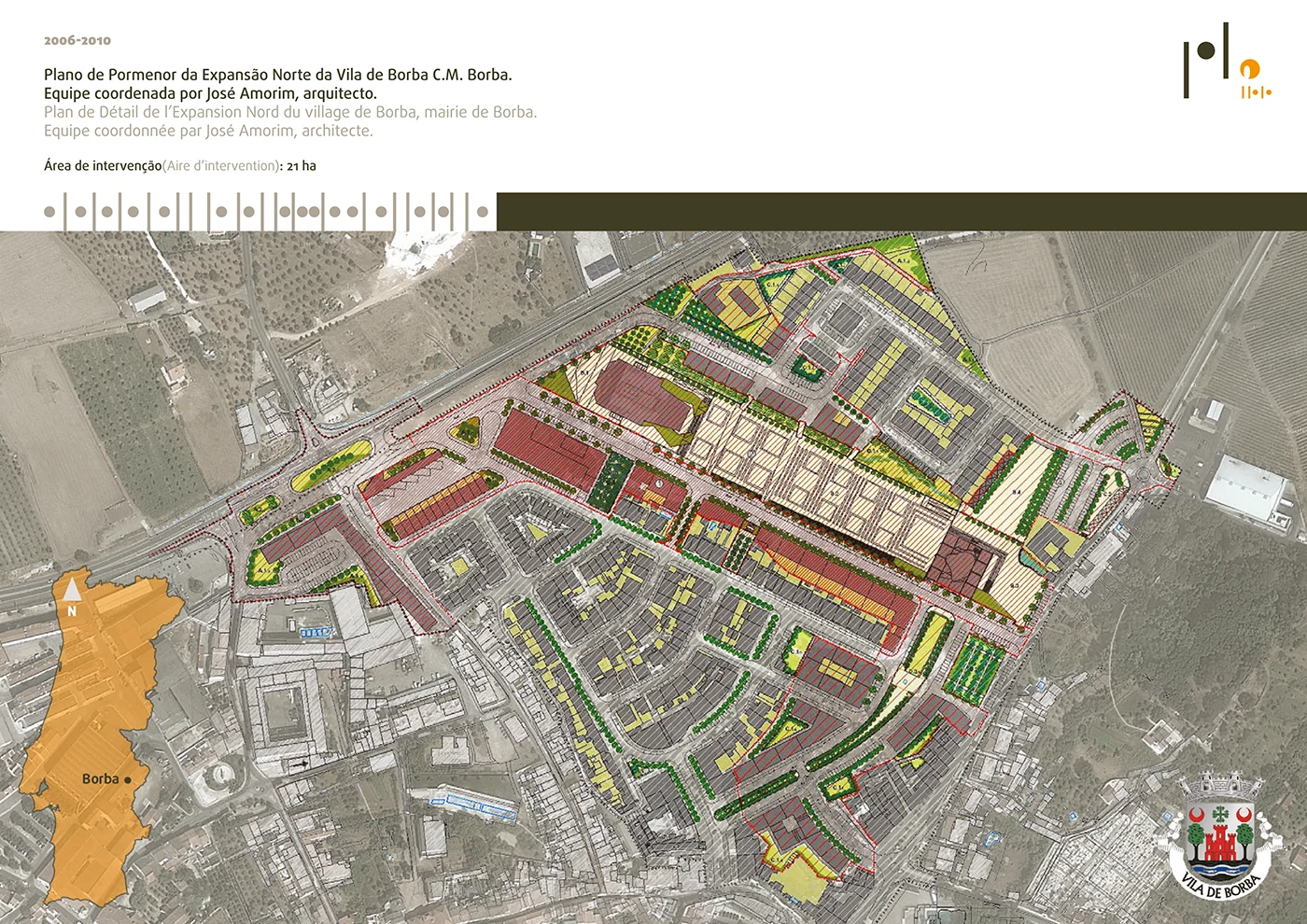Click "Equipe coordenada por José Amorim, arquitecto."
1307x924 pixels.
pyautogui.click(x=210, y=93)
